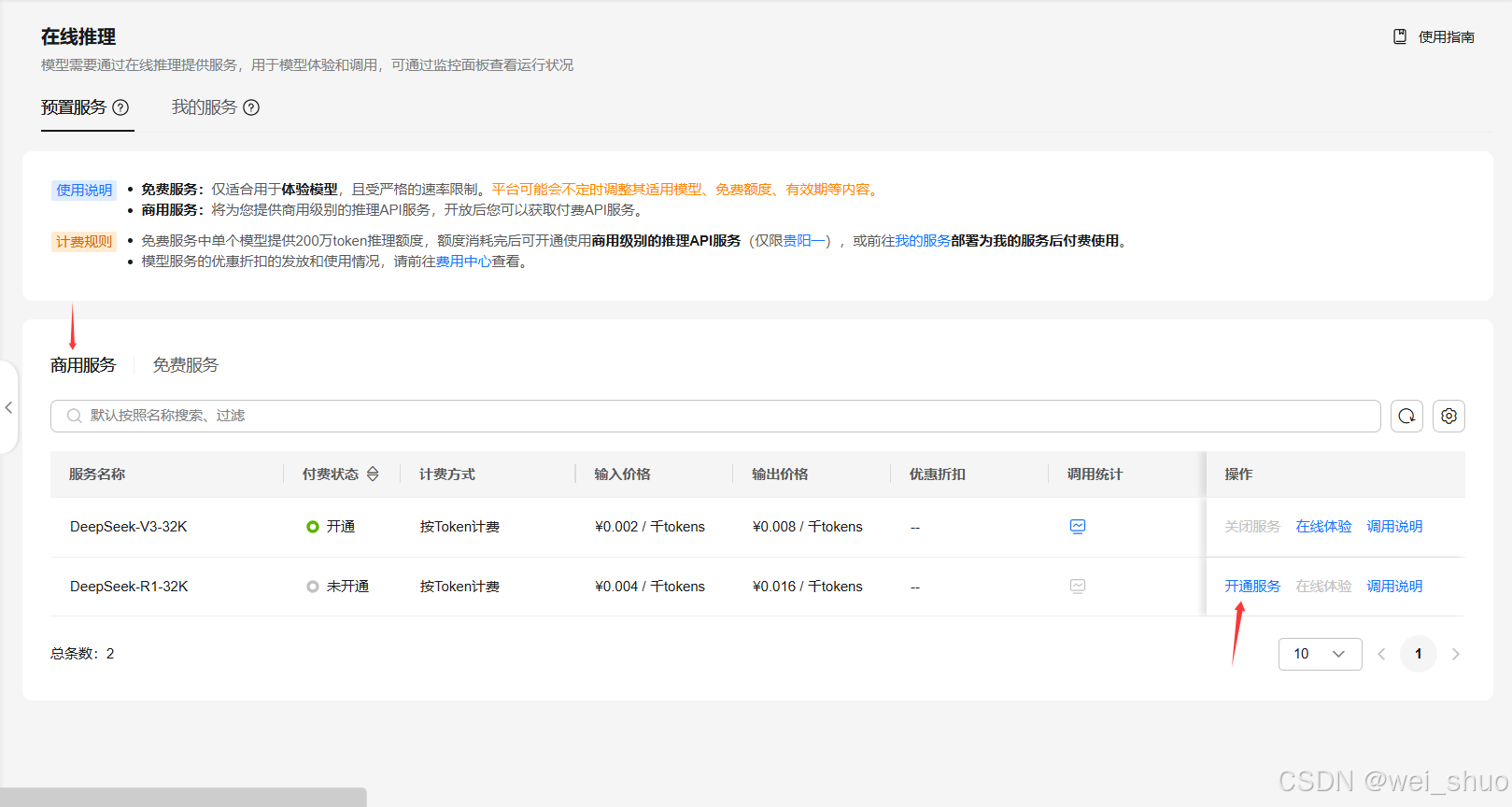The width and height of the screenshot is (1512, 807).
Task: Click the ¥0.016 / 千tokens output price
Action: coord(808,587)
